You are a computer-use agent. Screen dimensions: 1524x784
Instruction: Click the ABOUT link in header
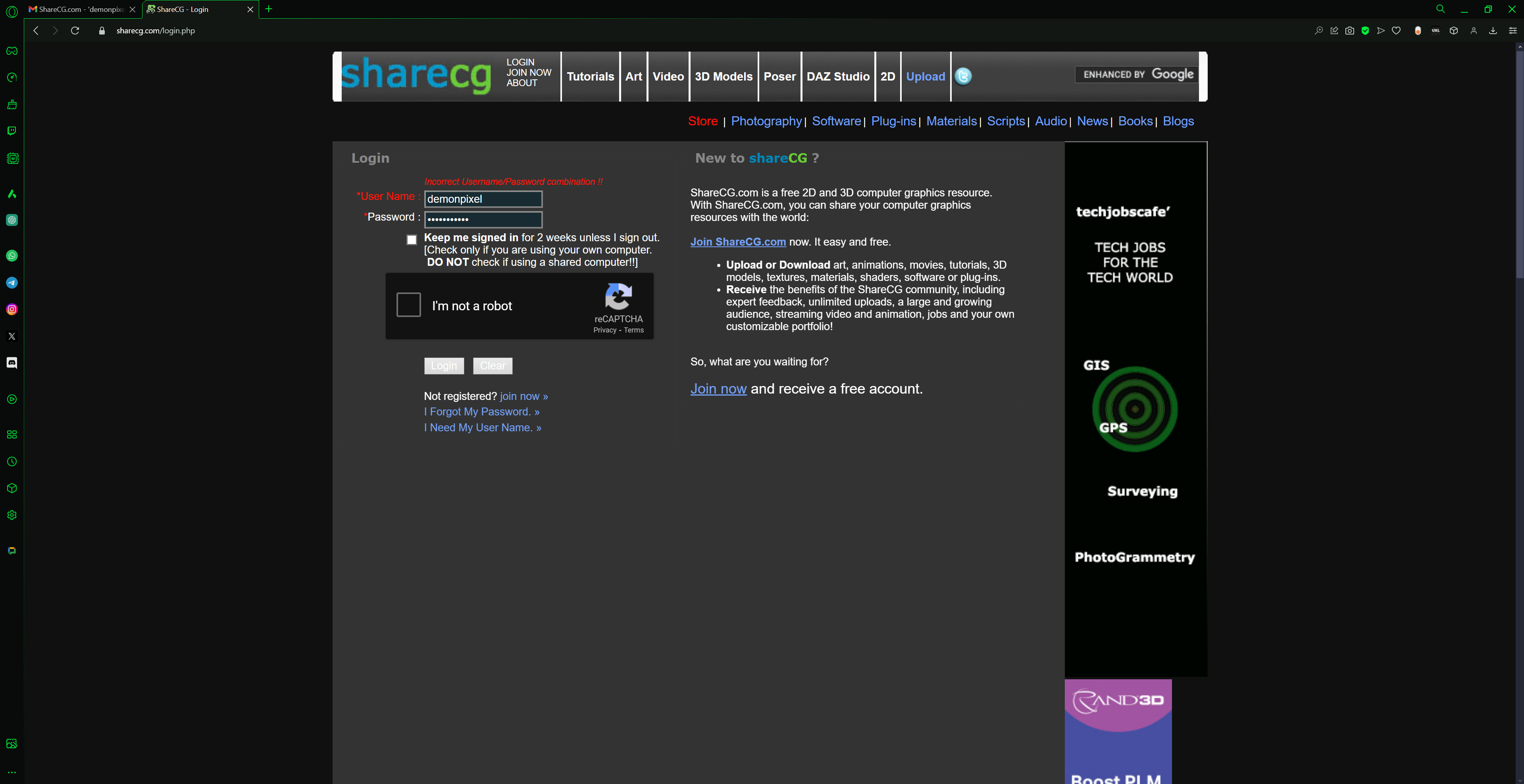[521, 83]
